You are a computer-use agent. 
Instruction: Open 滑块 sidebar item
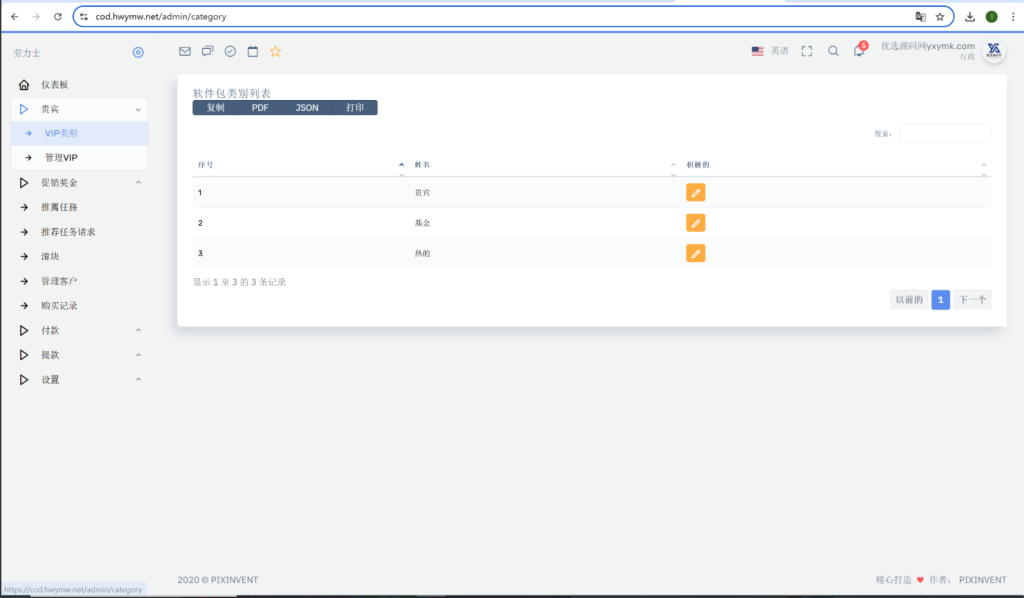[79, 257]
